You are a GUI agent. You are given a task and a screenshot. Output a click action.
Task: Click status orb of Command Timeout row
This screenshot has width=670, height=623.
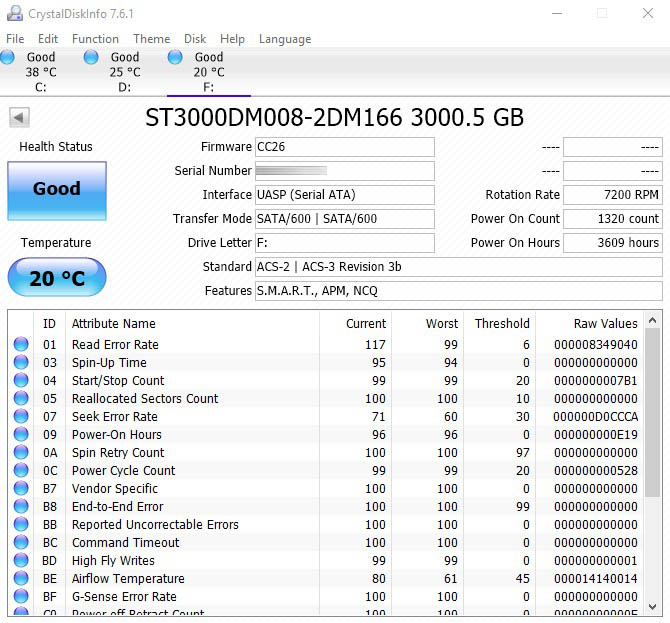[21, 542]
